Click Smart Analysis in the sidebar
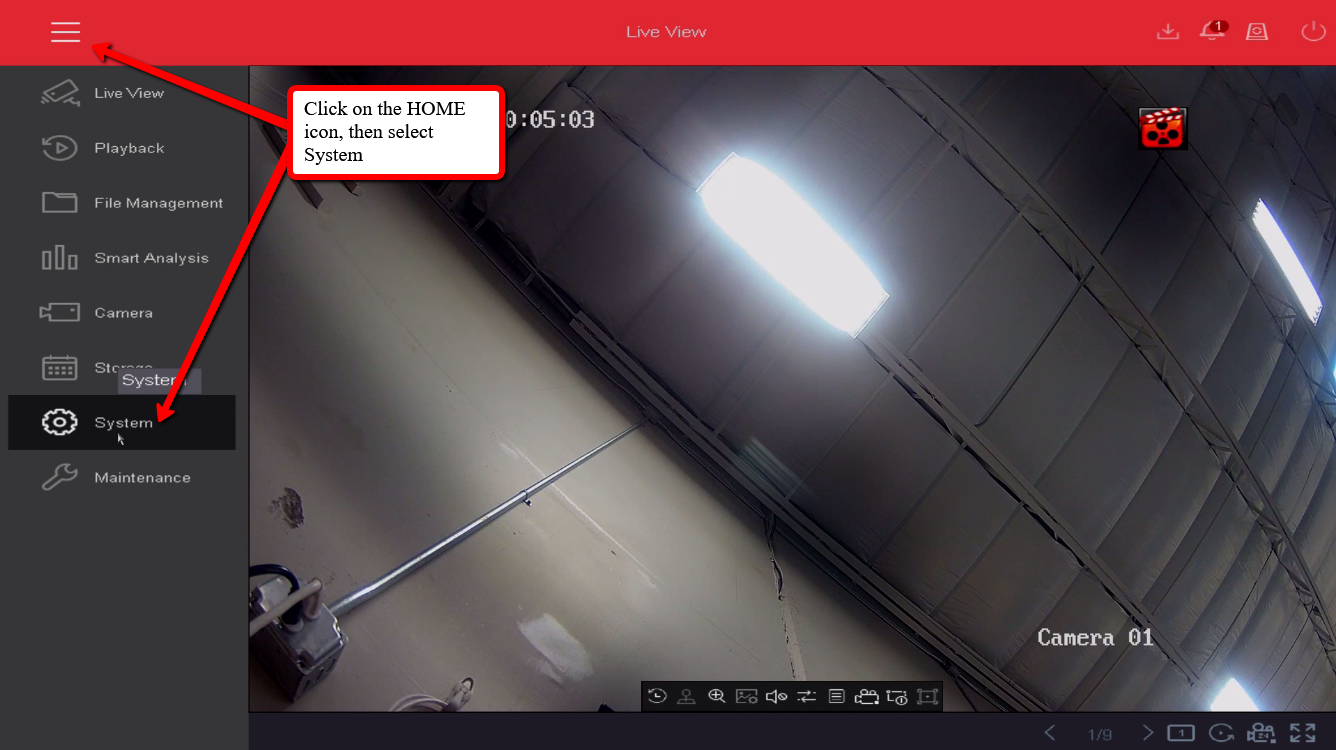1336x750 pixels. point(151,258)
